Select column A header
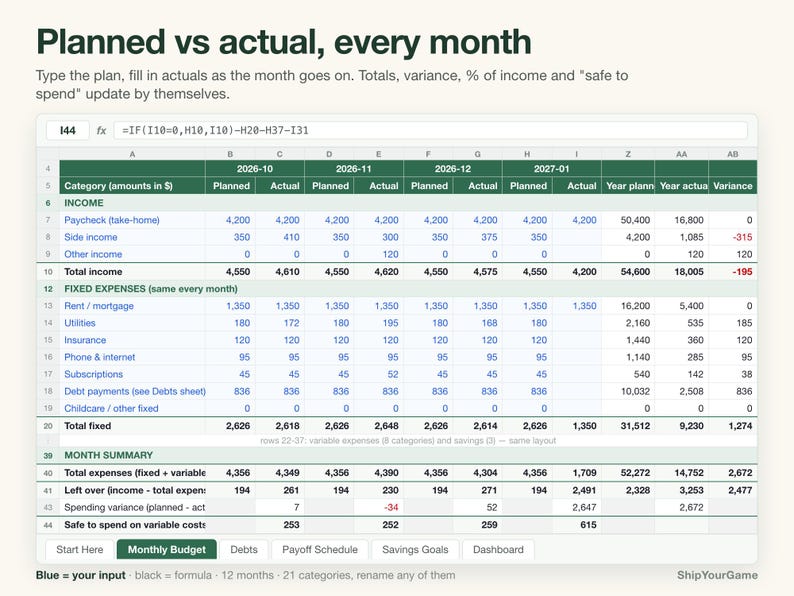794x596 pixels. click(132, 154)
